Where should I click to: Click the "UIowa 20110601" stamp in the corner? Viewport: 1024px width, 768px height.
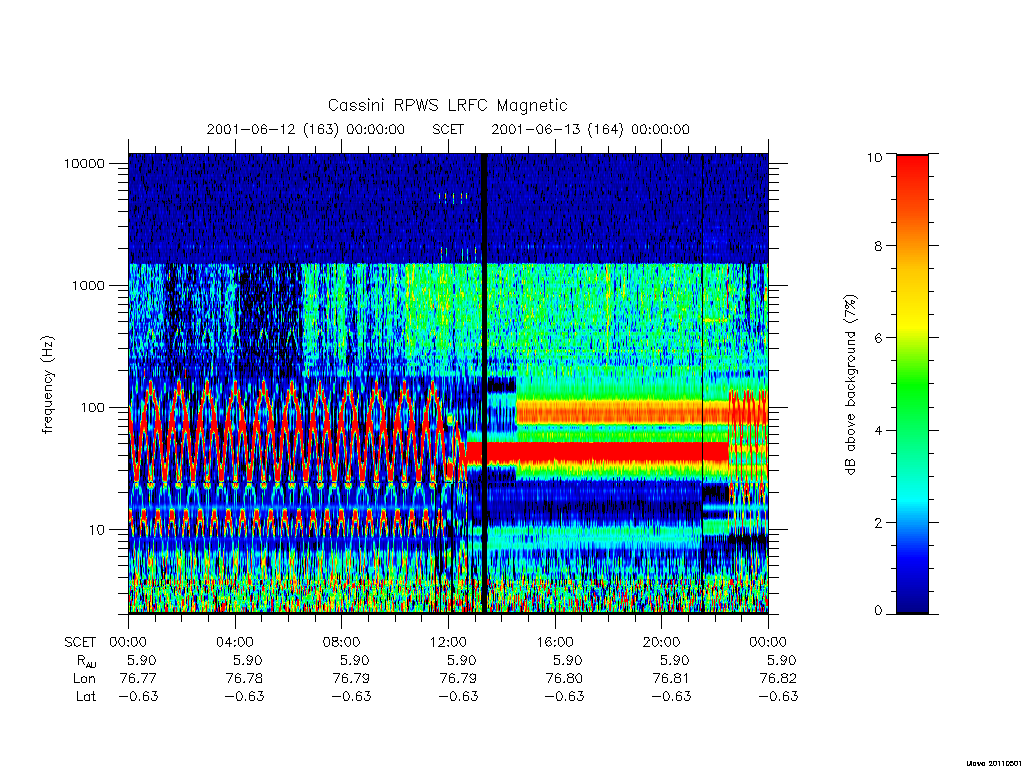pos(994,763)
